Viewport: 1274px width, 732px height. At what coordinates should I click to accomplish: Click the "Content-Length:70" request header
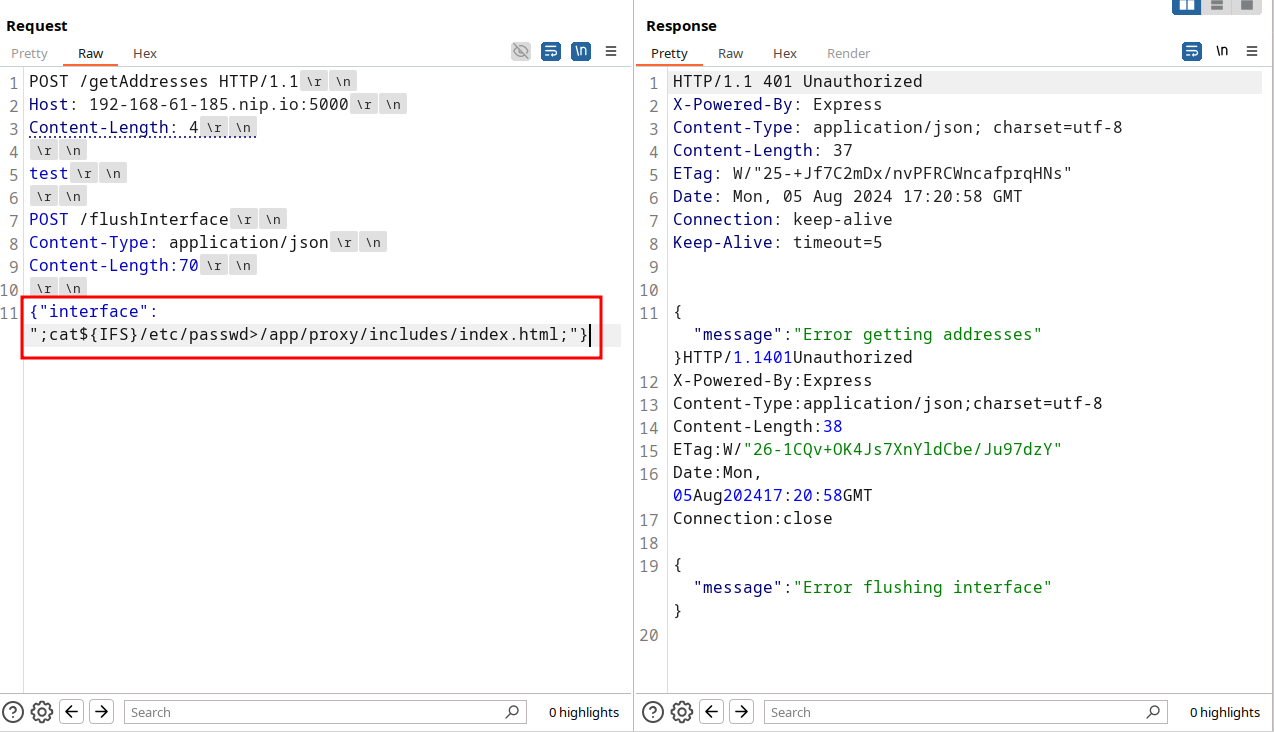tap(114, 265)
